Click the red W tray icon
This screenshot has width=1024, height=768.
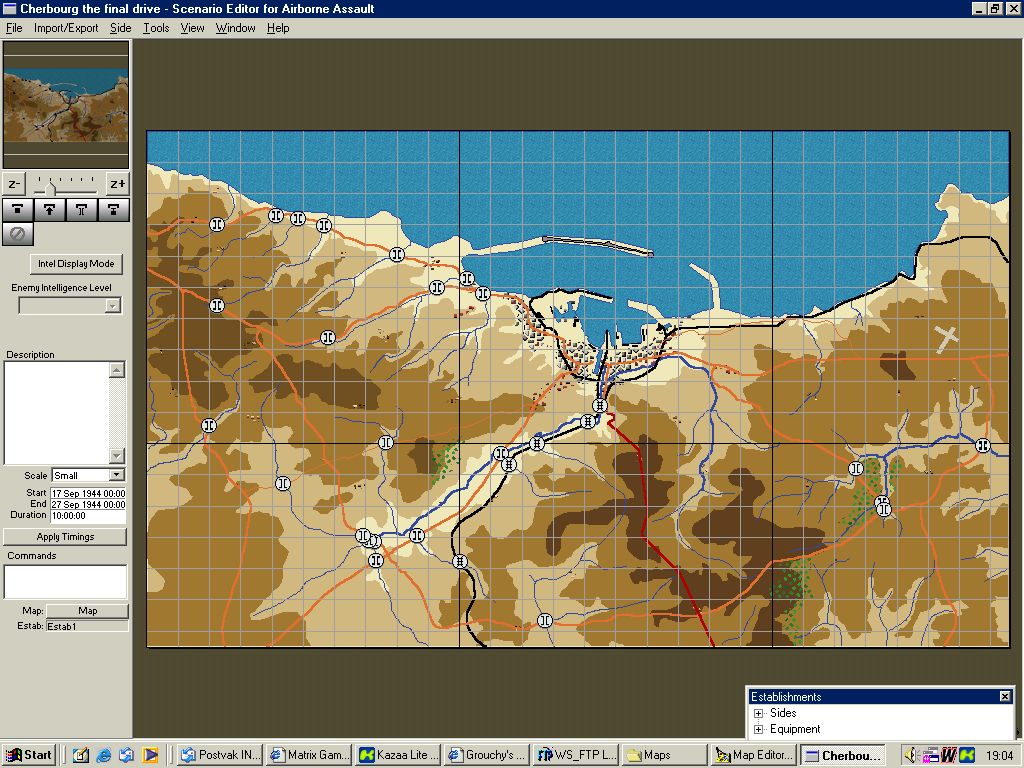point(948,755)
